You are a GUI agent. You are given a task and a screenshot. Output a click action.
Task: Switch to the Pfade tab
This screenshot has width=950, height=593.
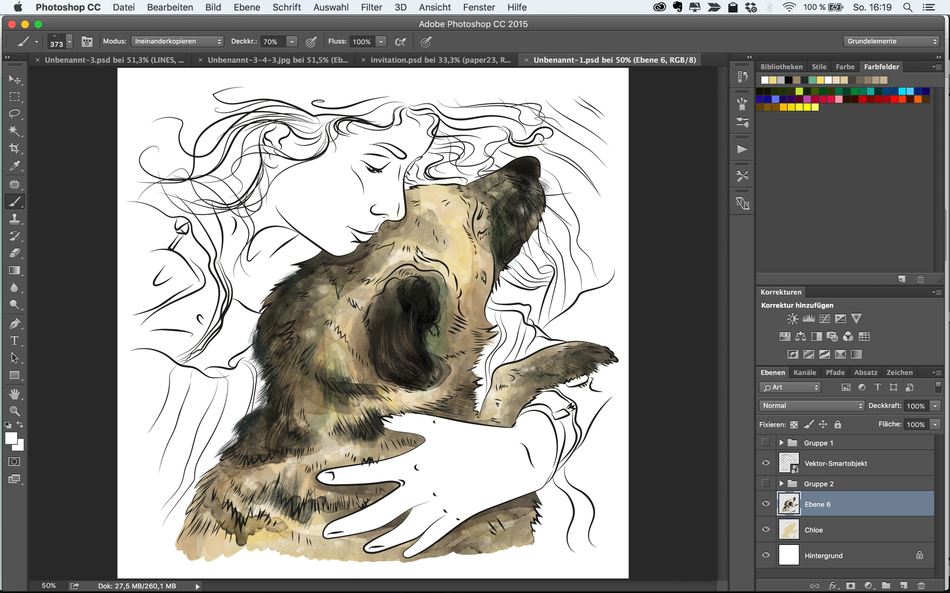point(835,373)
